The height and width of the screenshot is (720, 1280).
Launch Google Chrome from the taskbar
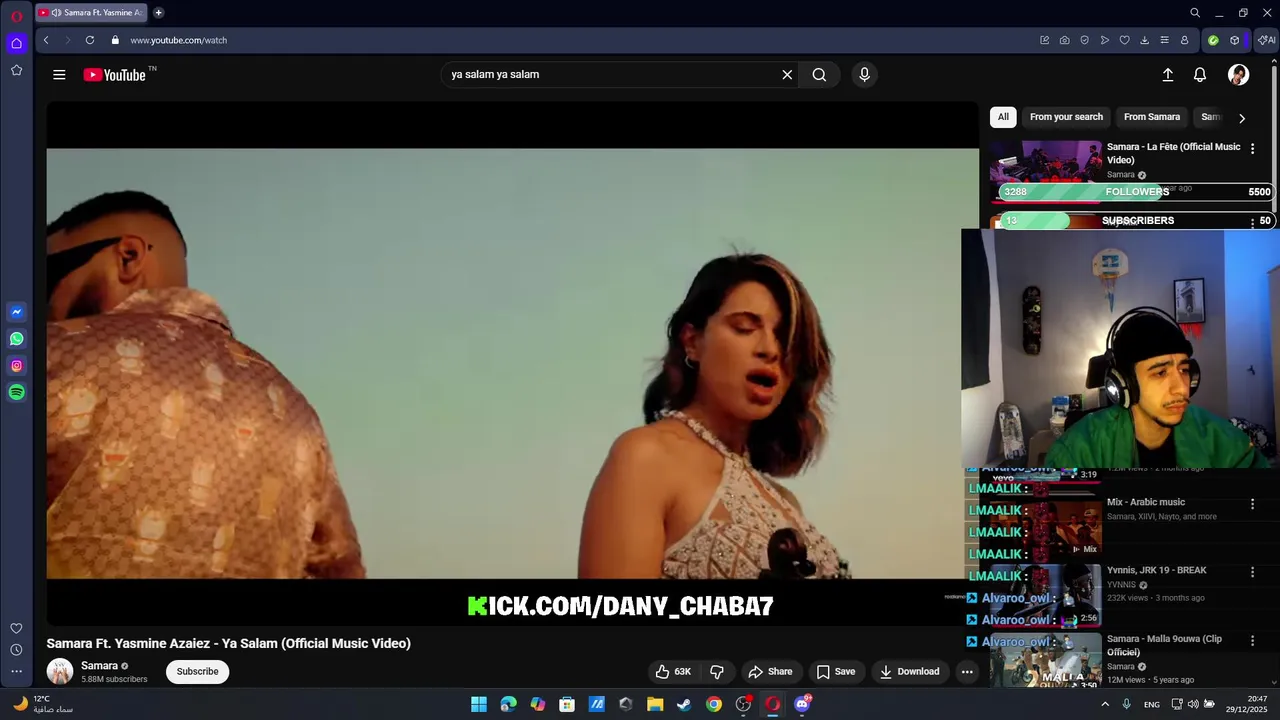click(x=714, y=704)
